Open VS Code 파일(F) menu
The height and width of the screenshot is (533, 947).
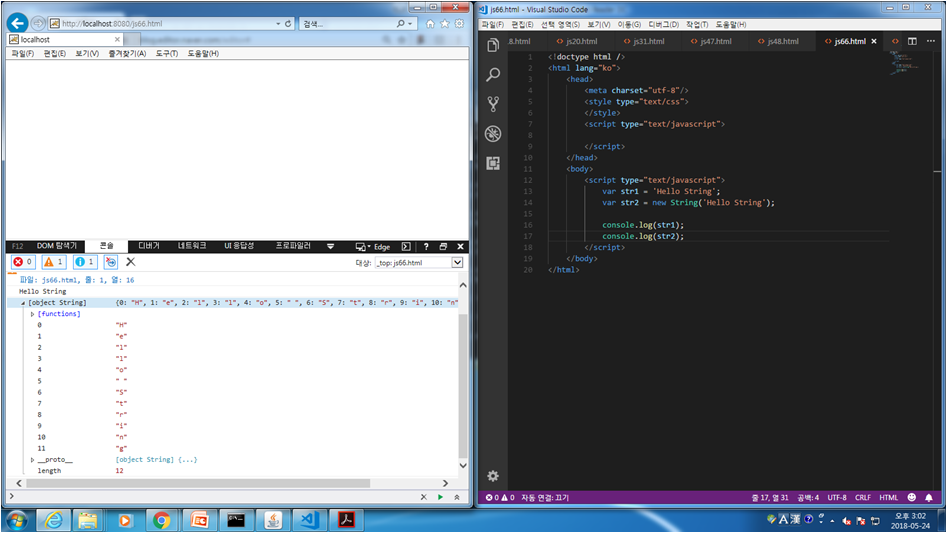(492, 25)
